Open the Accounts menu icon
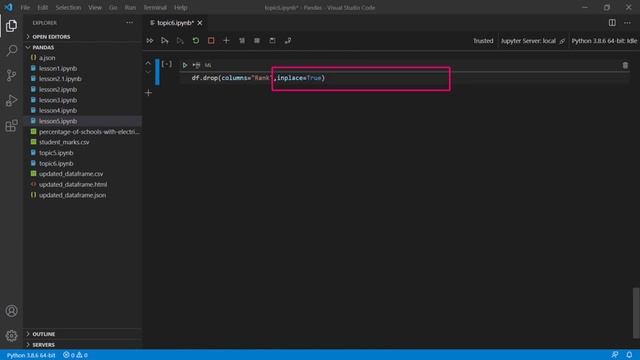 pos(11,311)
